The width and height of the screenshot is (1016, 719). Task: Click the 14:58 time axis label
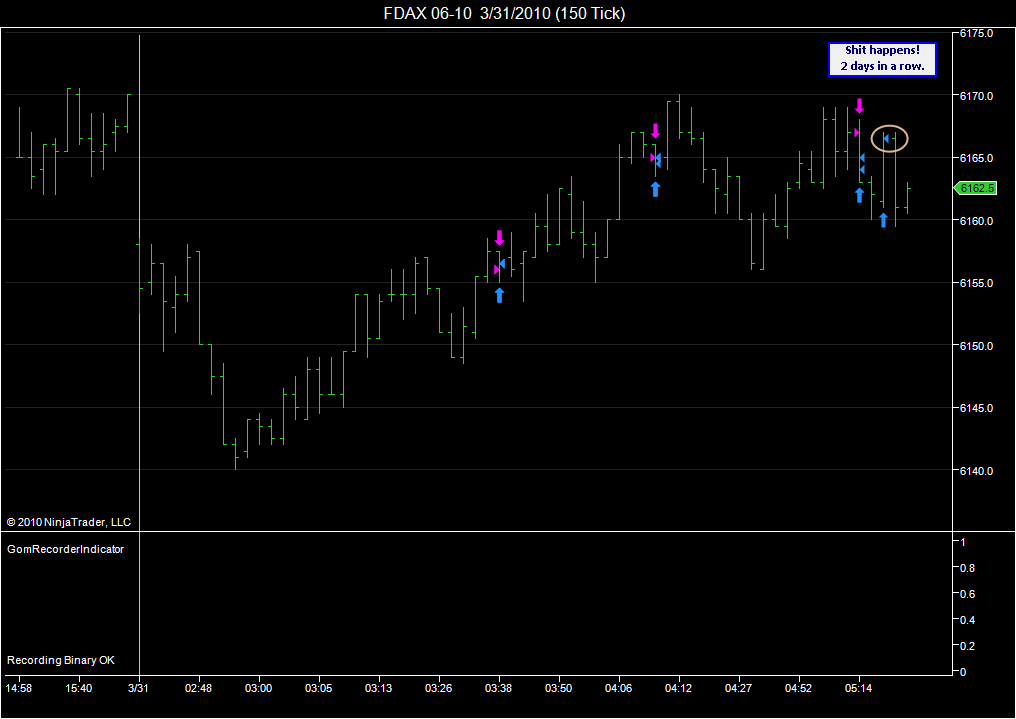click(19, 688)
